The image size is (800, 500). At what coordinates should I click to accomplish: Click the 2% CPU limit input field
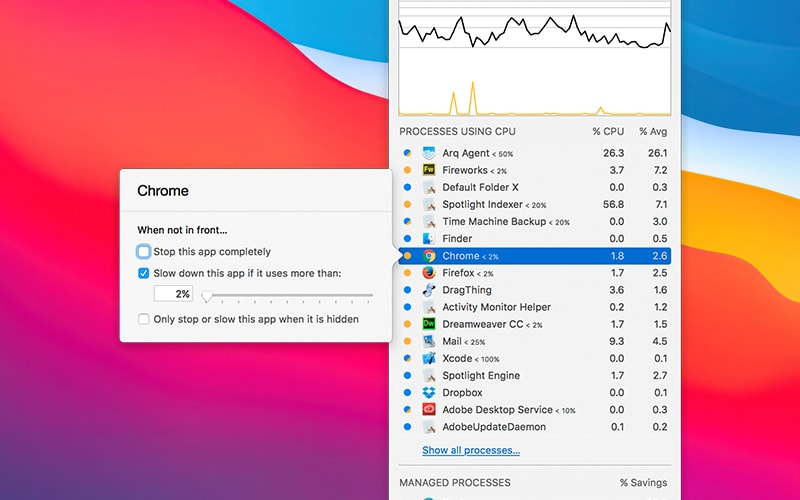click(x=173, y=294)
